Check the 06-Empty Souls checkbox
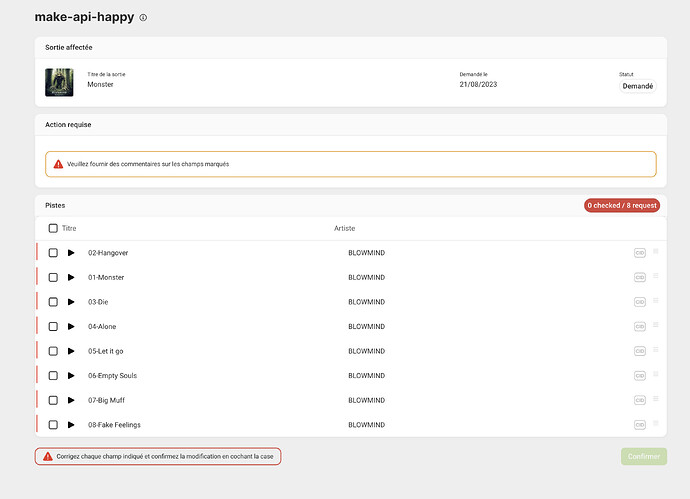The image size is (690, 499). click(x=53, y=375)
